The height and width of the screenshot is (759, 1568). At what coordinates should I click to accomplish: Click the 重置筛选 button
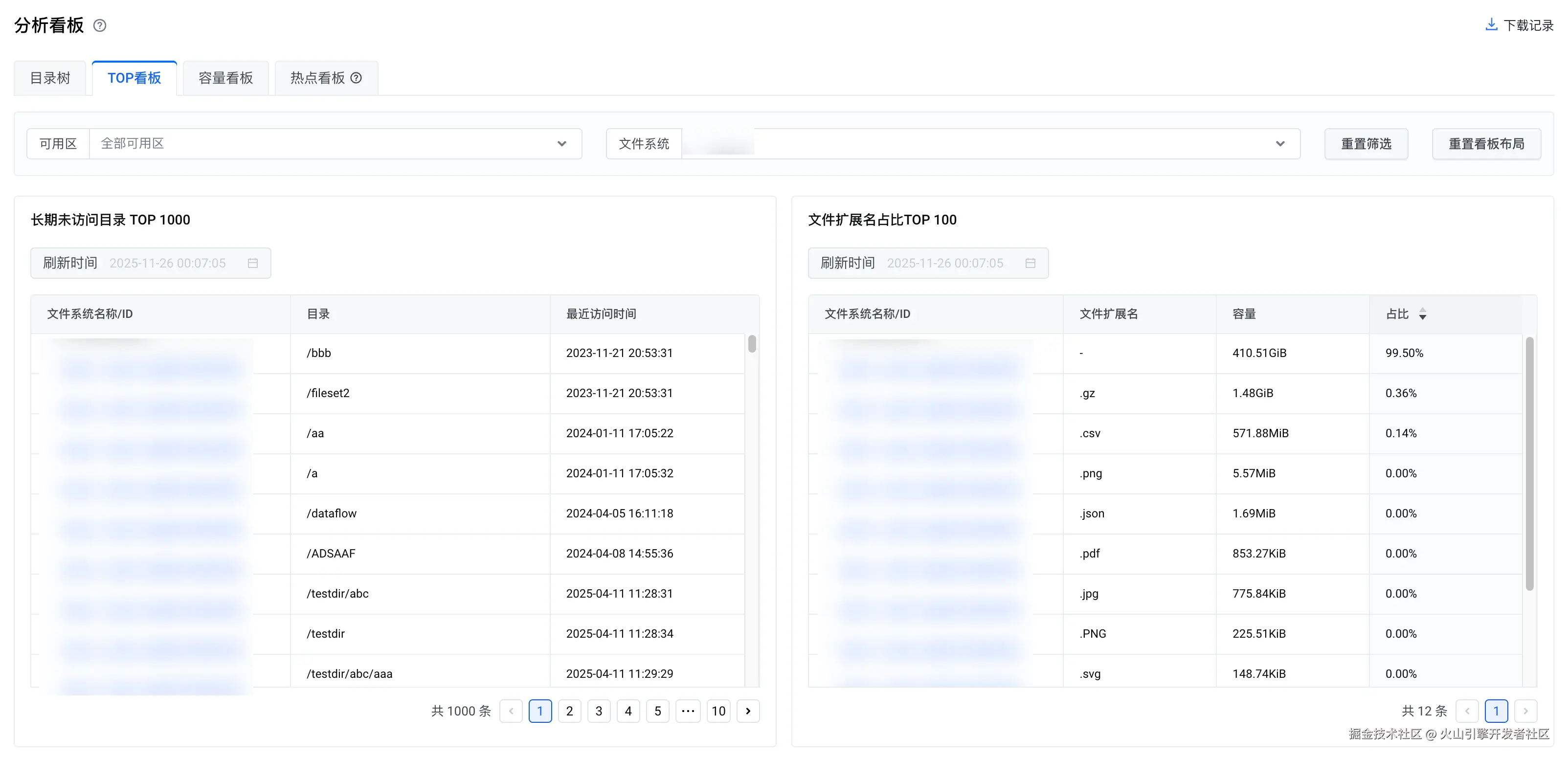point(1366,144)
